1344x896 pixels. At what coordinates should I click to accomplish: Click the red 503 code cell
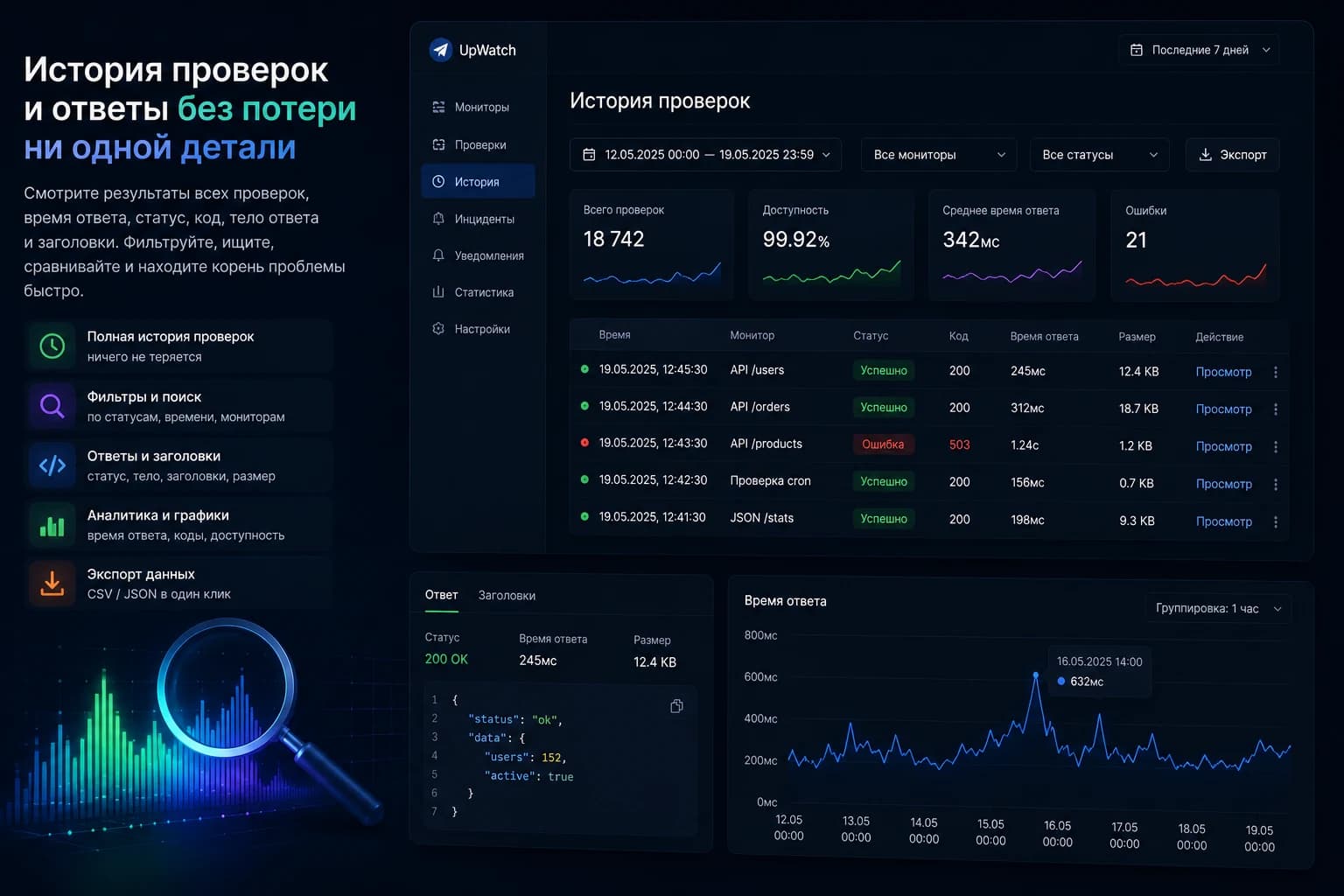[959, 444]
